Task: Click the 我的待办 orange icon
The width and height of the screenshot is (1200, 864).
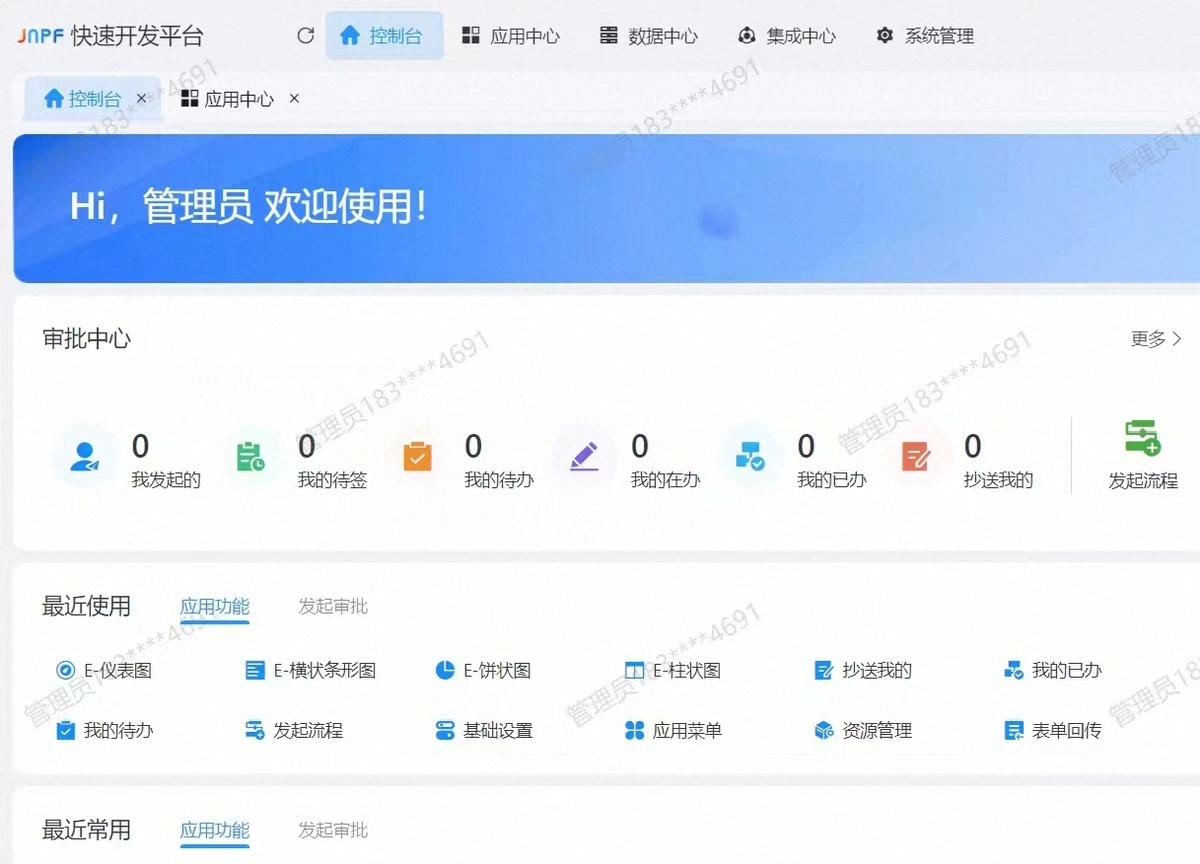Action: [417, 457]
